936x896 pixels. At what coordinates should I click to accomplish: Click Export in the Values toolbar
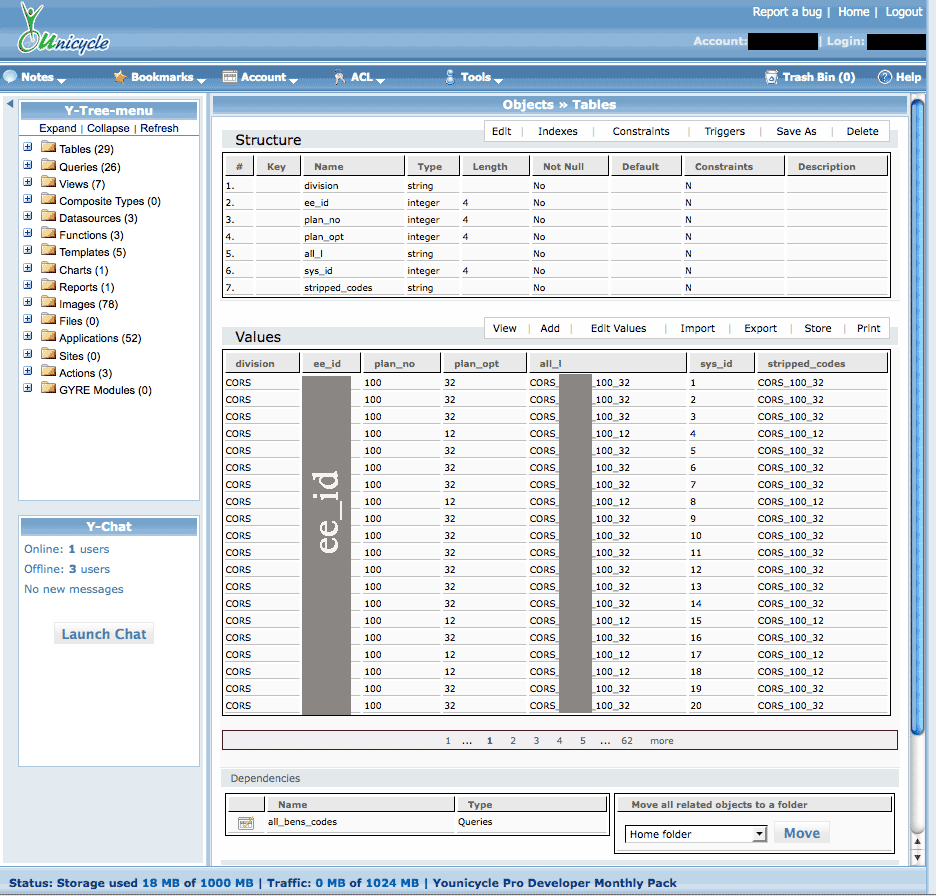760,328
